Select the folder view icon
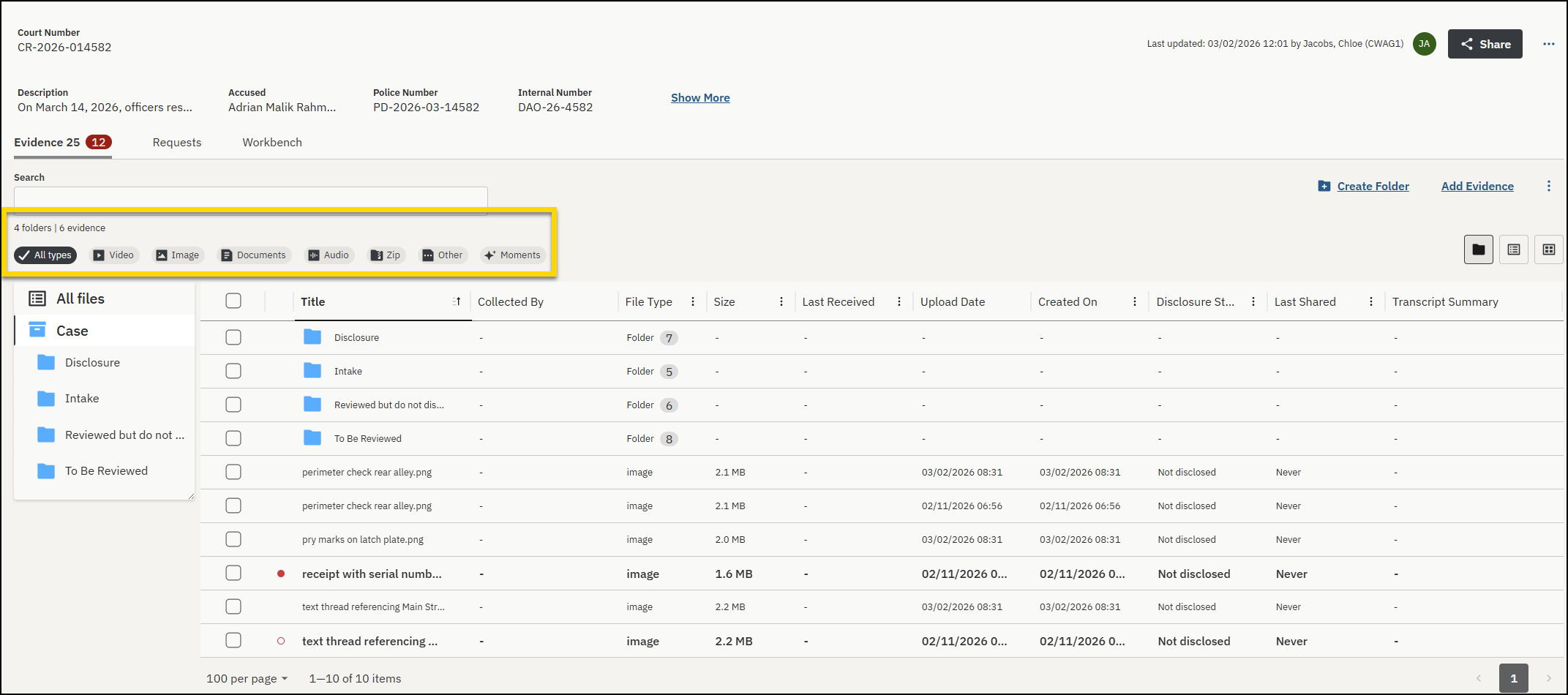The image size is (1568, 695). 1479,249
